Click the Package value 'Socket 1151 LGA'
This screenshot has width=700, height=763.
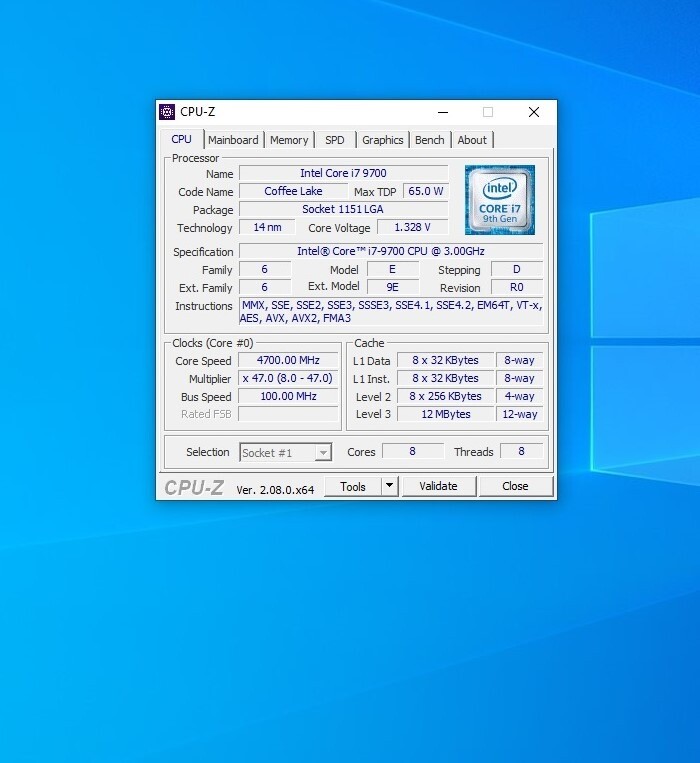pyautogui.click(x=343, y=209)
